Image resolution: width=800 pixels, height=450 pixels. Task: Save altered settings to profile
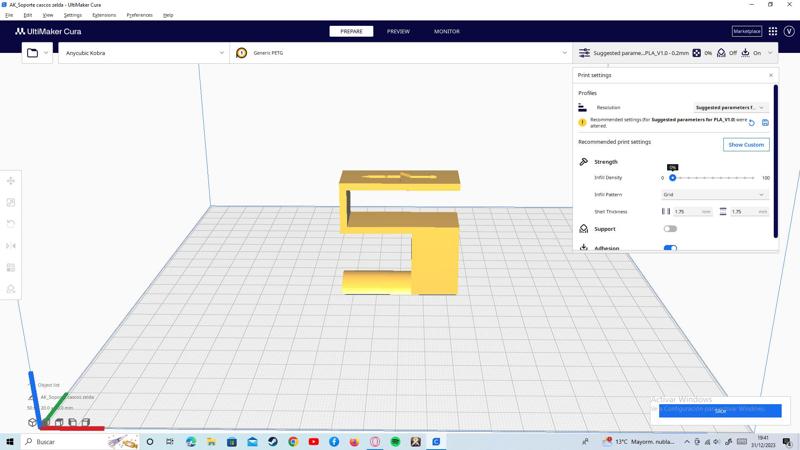(765, 122)
